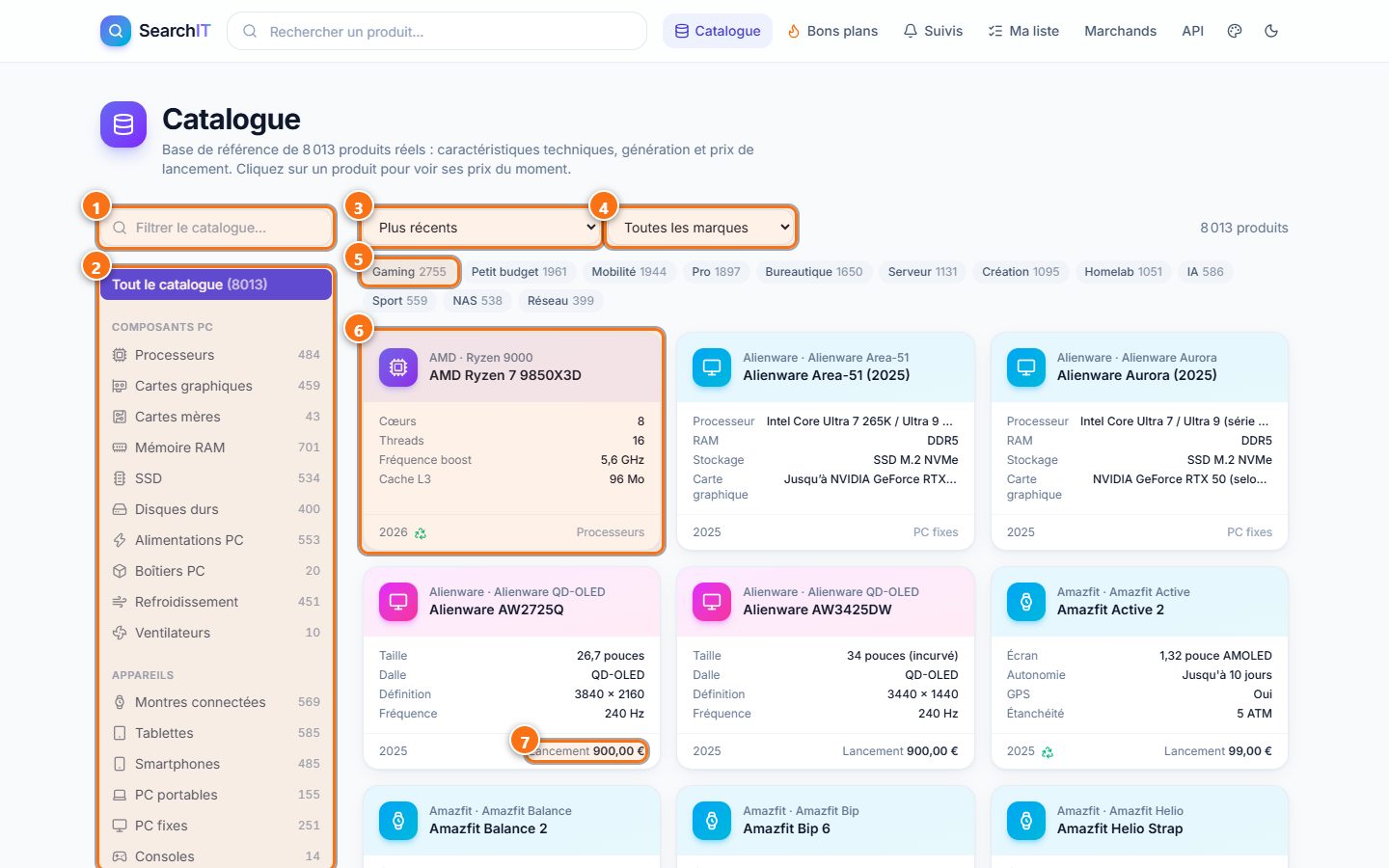Click the Amazfit Helio Strap watch icon
Screen dimensions: 1389x868
tap(1026, 821)
